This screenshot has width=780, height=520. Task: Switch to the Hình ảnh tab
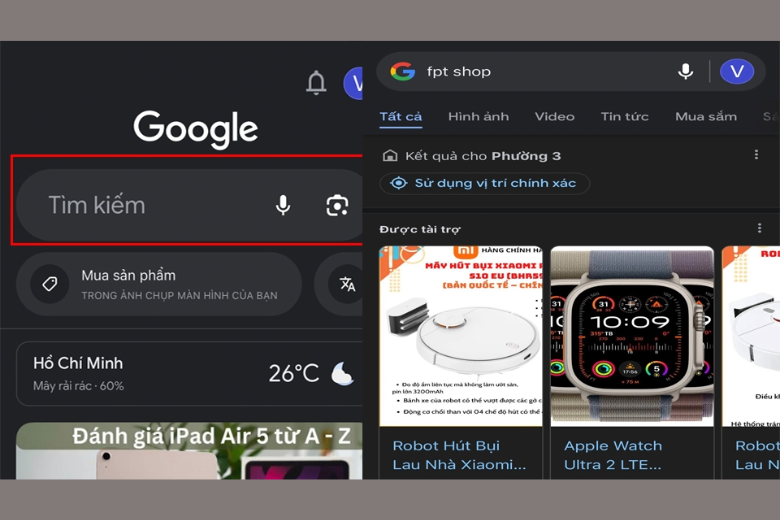pos(479,117)
